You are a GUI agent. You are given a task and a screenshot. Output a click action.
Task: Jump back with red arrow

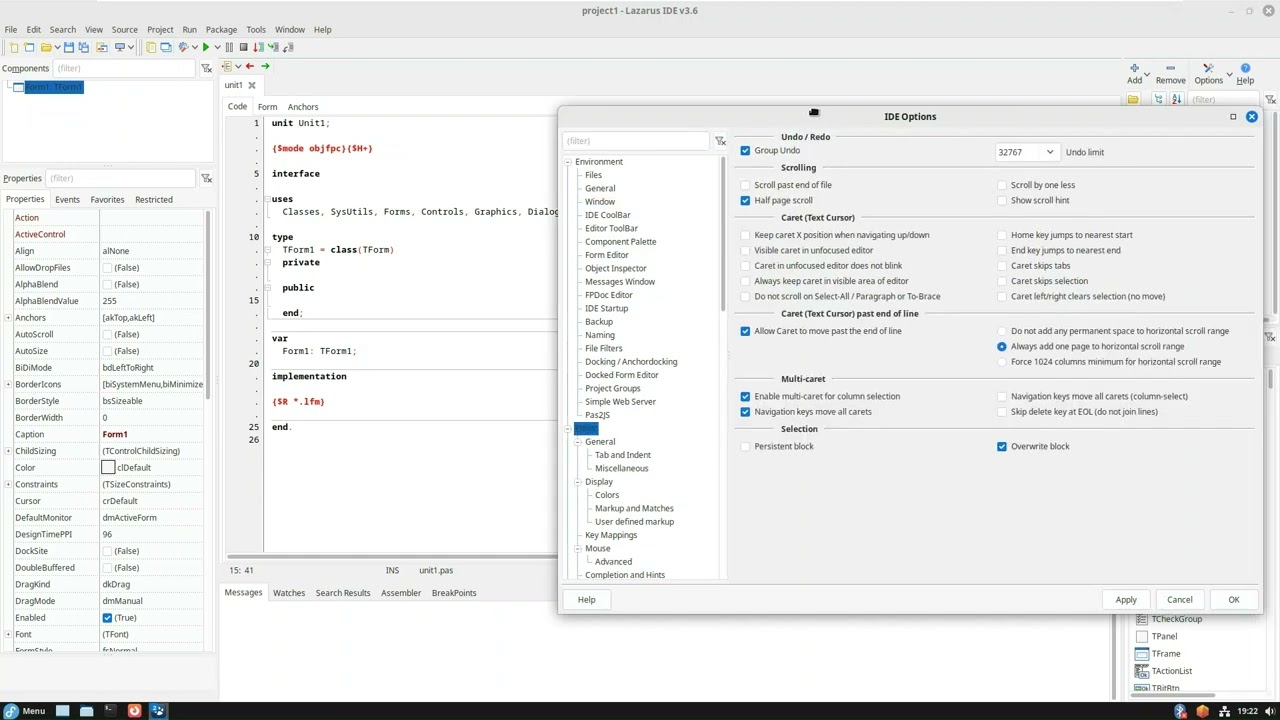coord(249,66)
